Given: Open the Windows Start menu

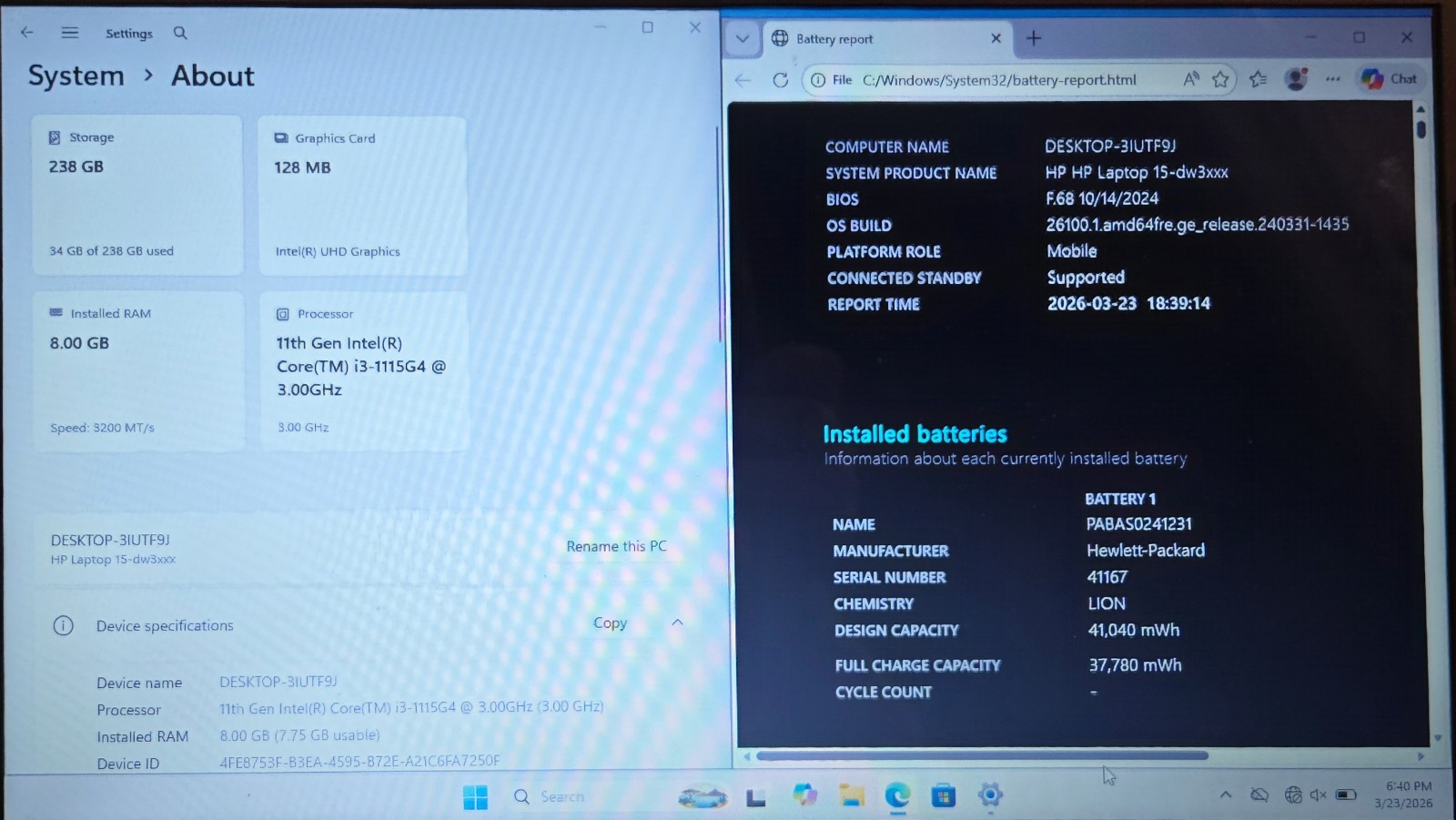Looking at the screenshot, I should tap(475, 797).
